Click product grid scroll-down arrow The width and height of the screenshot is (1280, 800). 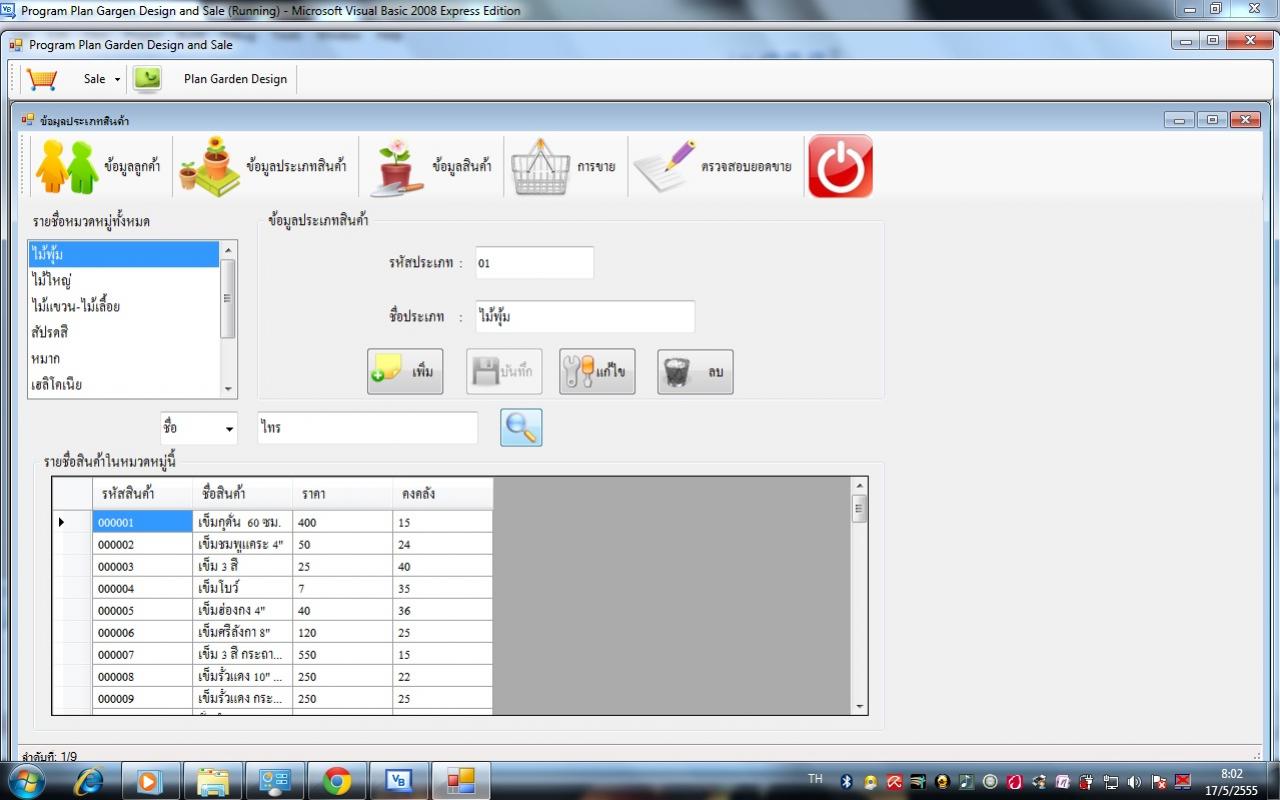tap(859, 706)
